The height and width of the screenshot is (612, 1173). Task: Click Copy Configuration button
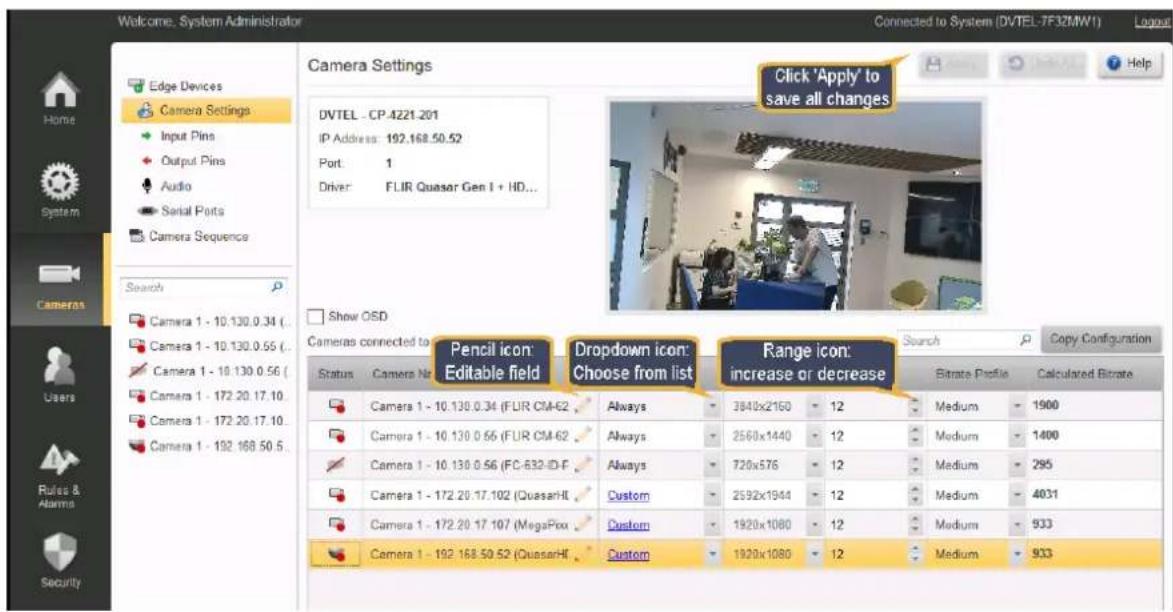point(1100,339)
